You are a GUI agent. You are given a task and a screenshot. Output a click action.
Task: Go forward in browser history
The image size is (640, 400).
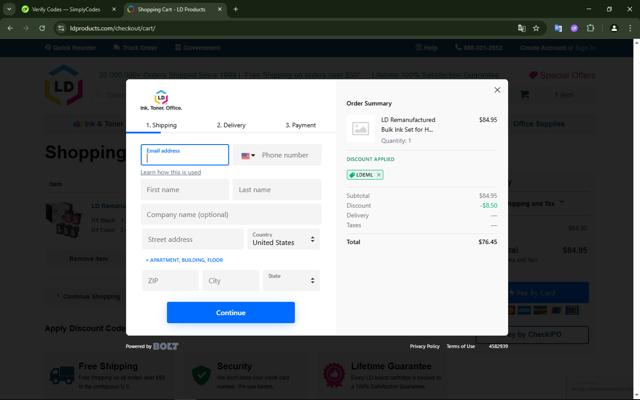coord(26,28)
